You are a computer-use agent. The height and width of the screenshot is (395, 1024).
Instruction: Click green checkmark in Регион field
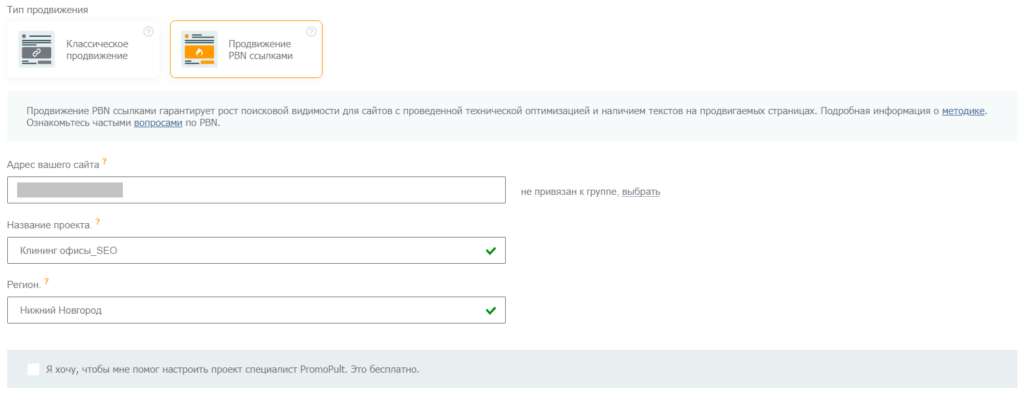pos(490,311)
